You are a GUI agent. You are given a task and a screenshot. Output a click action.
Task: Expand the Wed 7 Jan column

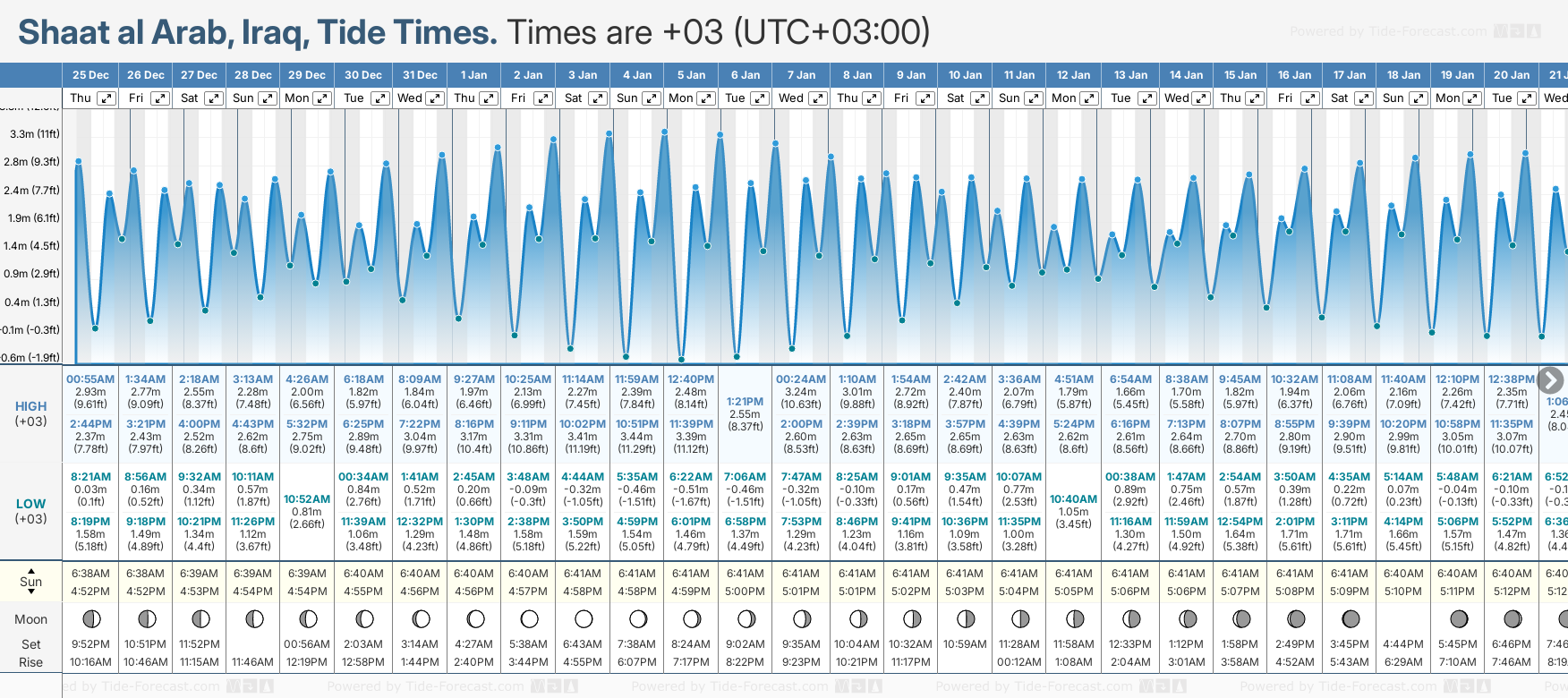tap(817, 98)
